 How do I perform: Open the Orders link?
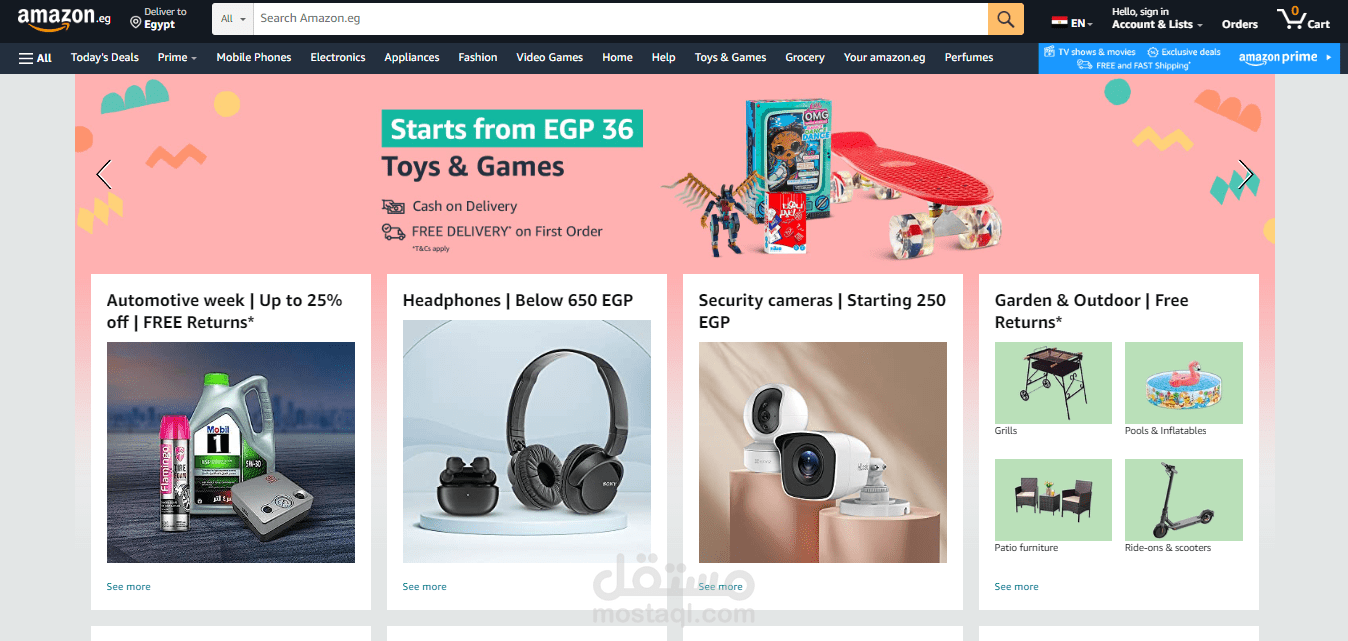(x=1240, y=24)
